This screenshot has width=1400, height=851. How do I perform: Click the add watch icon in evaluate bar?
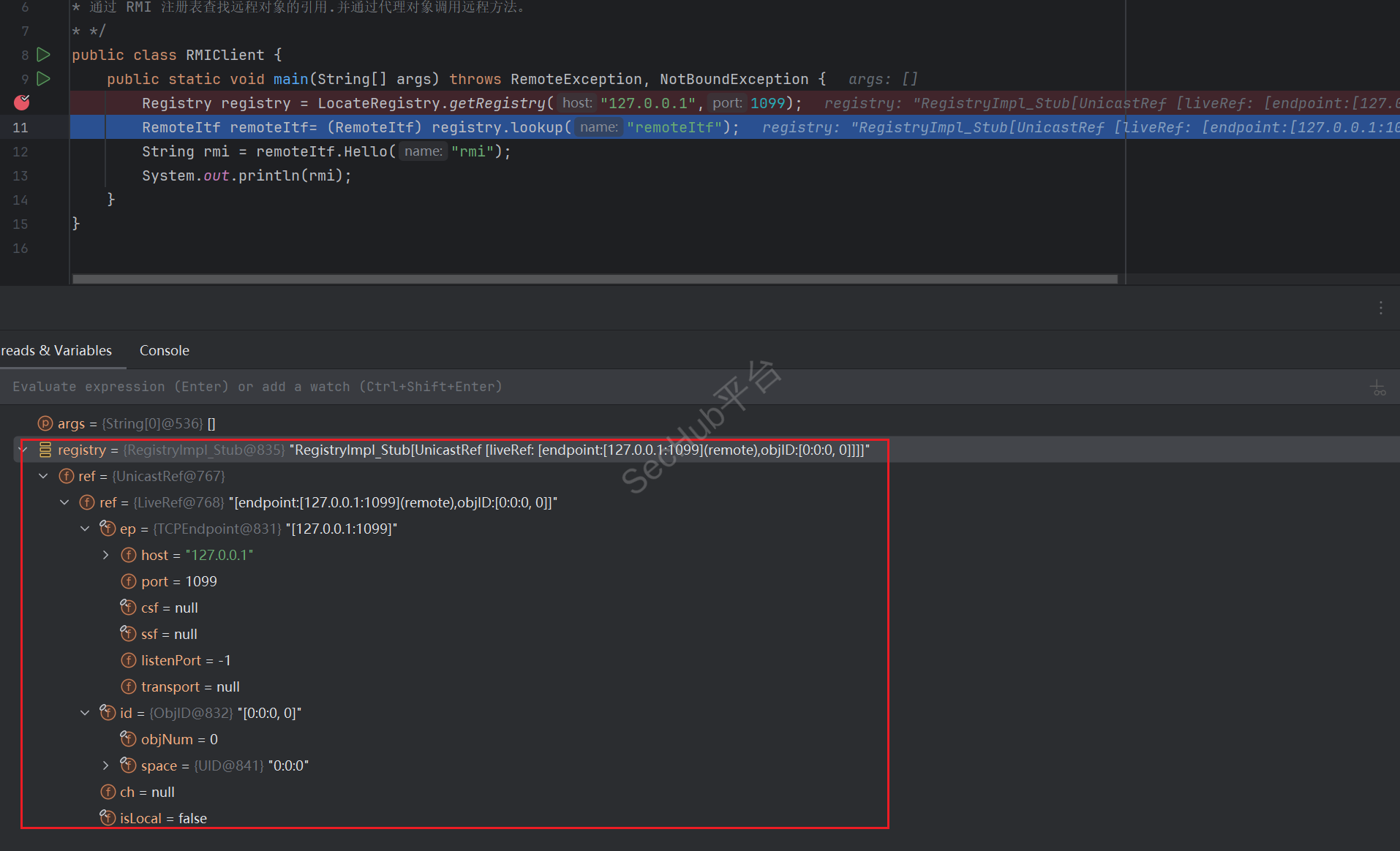[x=1378, y=387]
